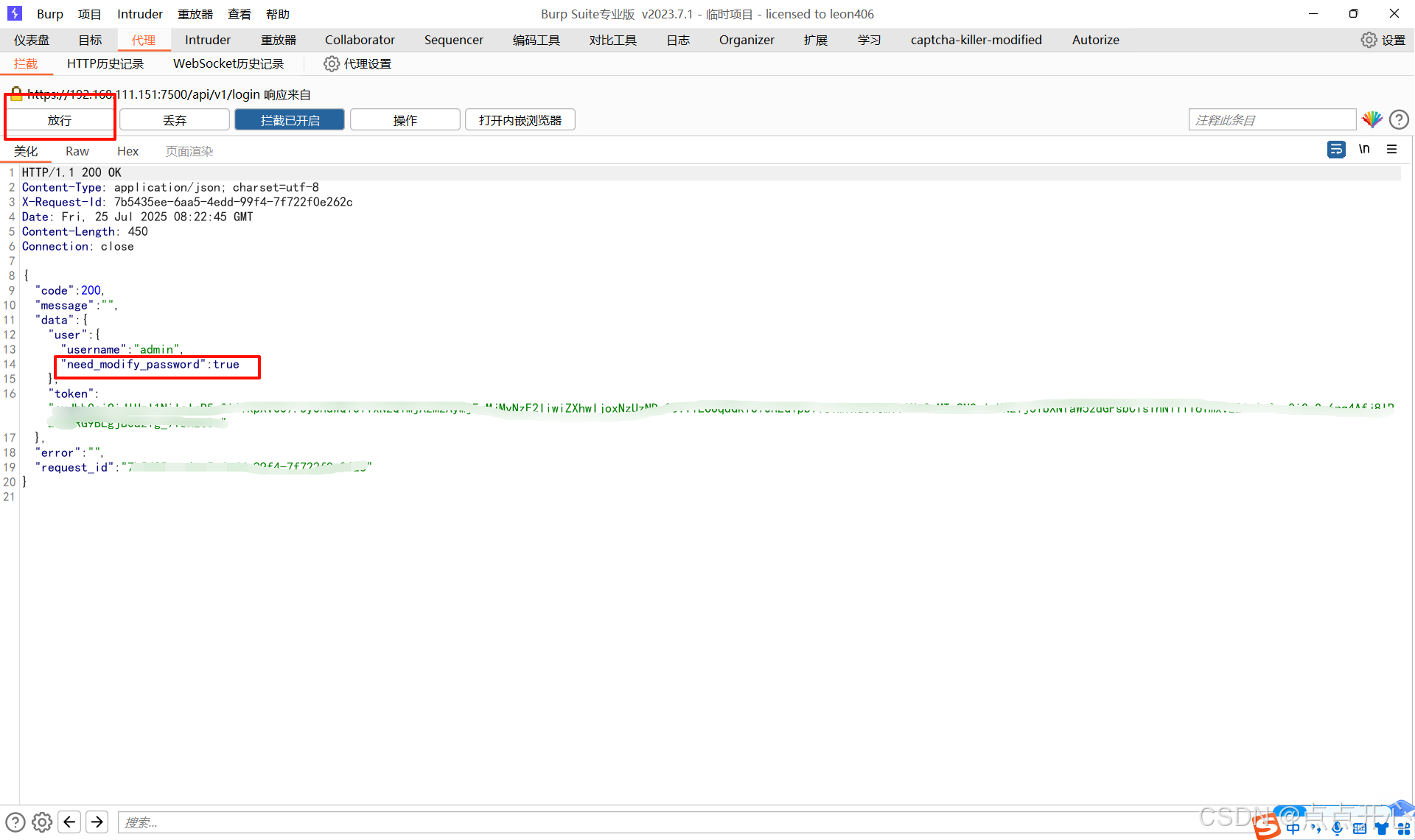
Task: Toggle word wrap icon in message editor
Action: point(1336,150)
